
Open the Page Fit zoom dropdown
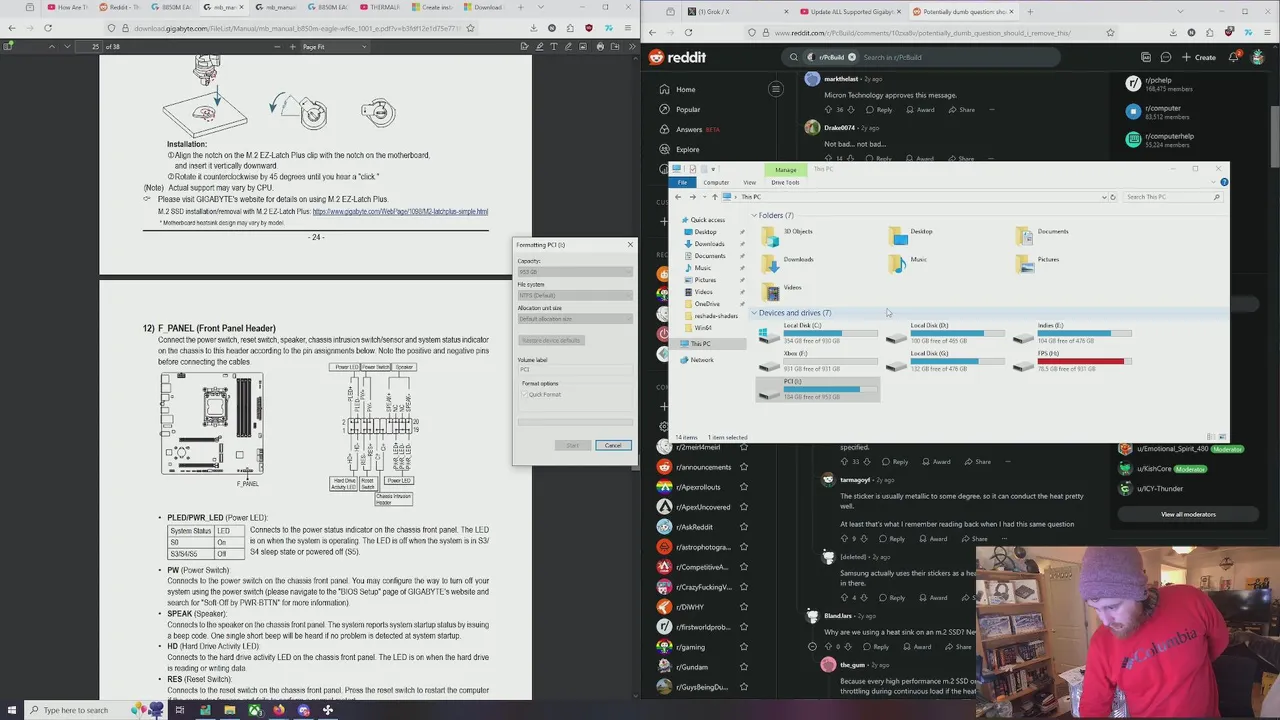(334, 46)
